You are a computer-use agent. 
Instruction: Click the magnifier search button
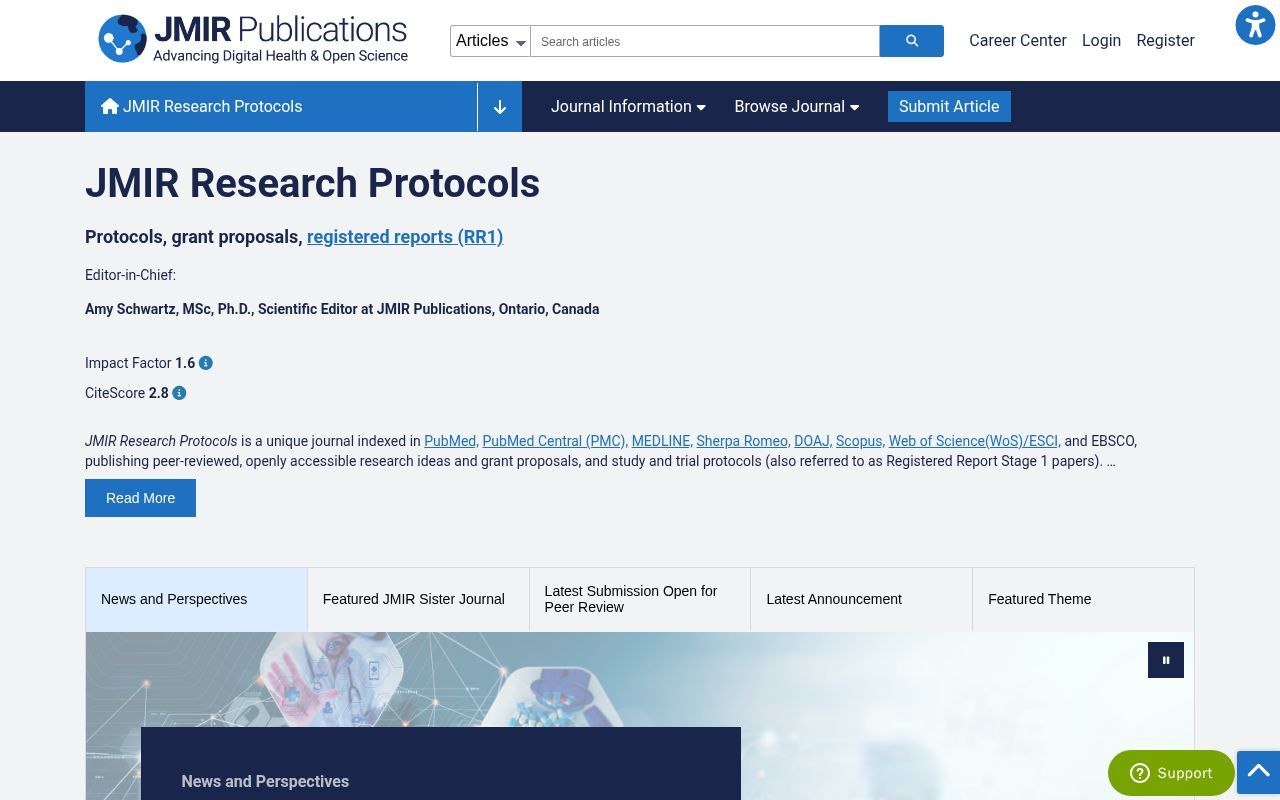[x=911, y=41]
